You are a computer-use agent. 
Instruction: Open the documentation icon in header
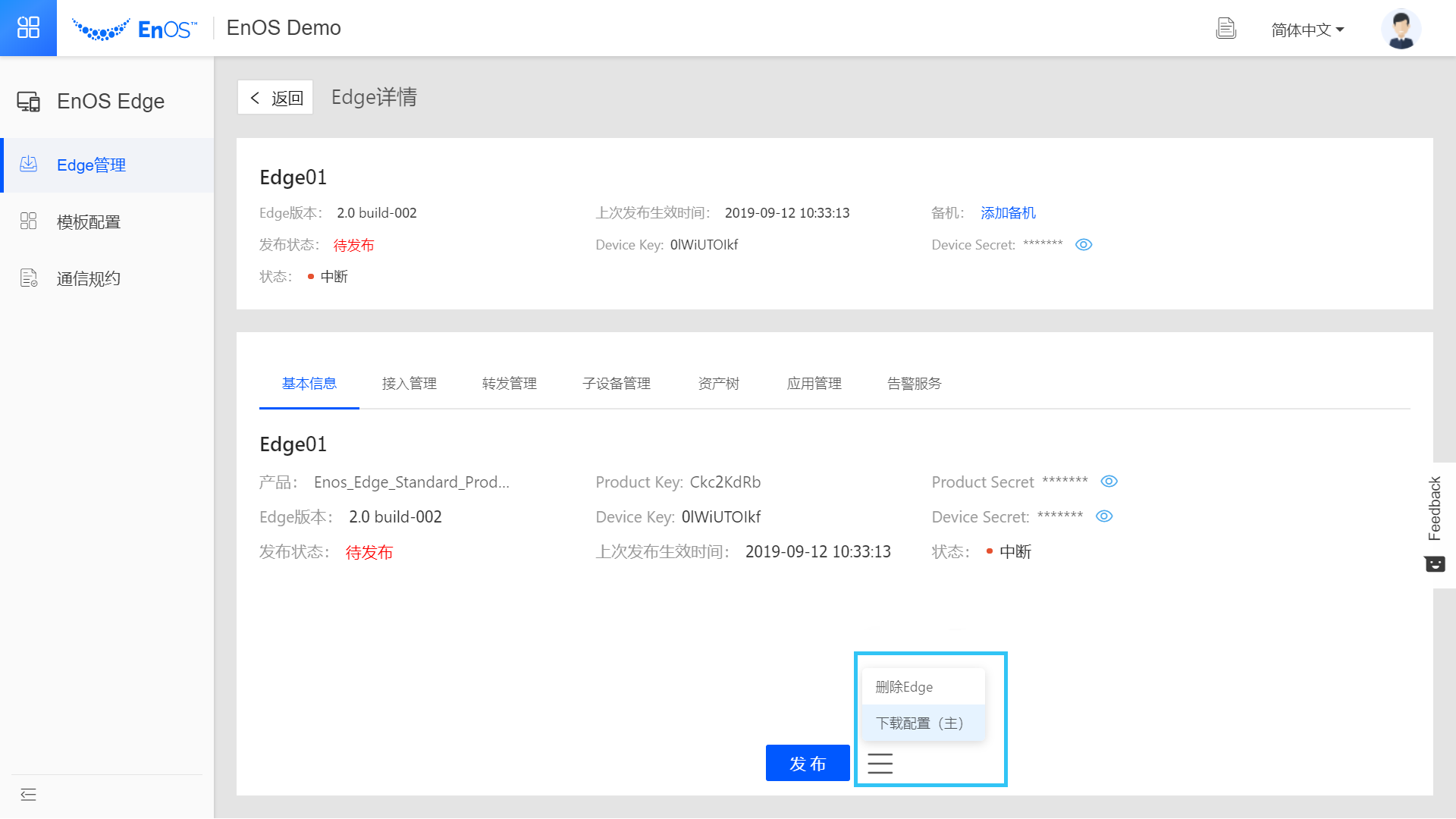(1225, 29)
